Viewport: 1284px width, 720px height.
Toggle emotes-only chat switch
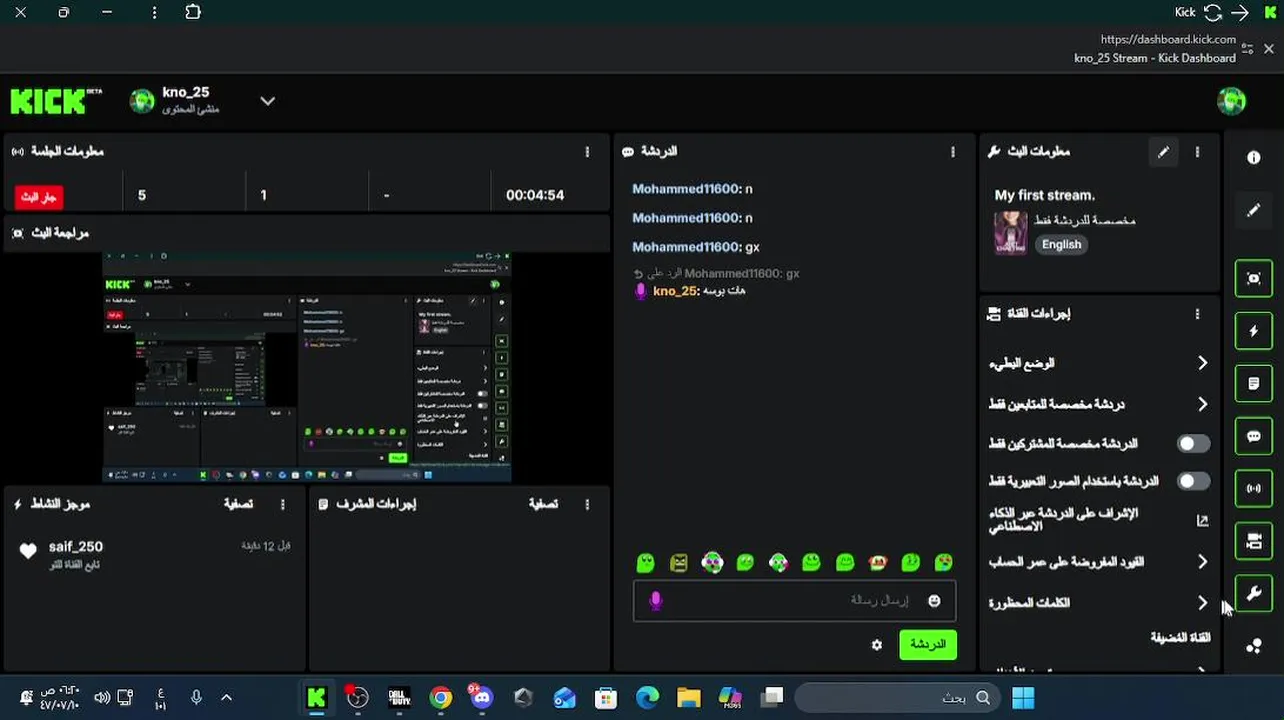click(x=1193, y=481)
